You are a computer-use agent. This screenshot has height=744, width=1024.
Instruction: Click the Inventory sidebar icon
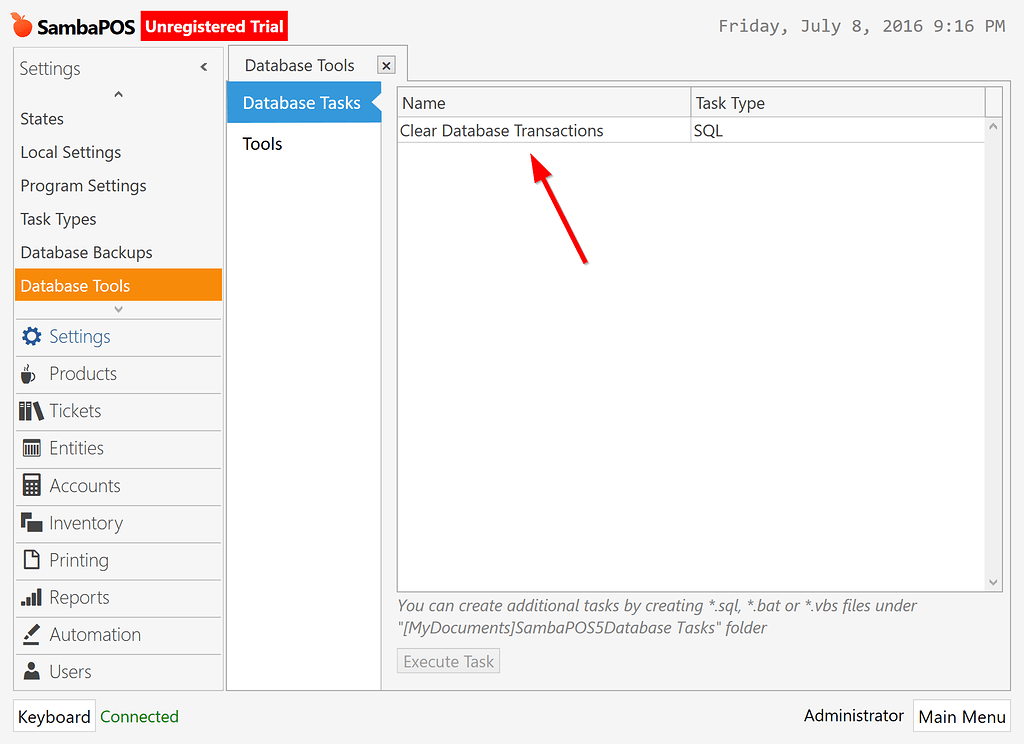click(30, 523)
